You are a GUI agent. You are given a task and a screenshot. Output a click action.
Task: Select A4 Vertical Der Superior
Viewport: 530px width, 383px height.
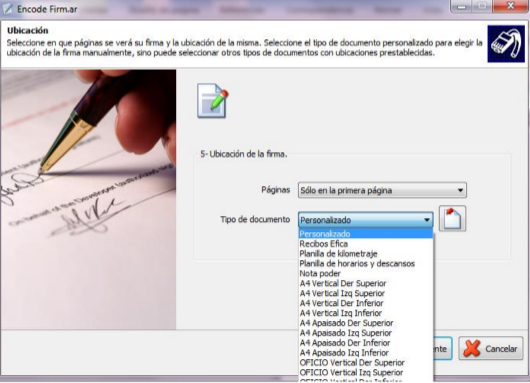[365, 283]
